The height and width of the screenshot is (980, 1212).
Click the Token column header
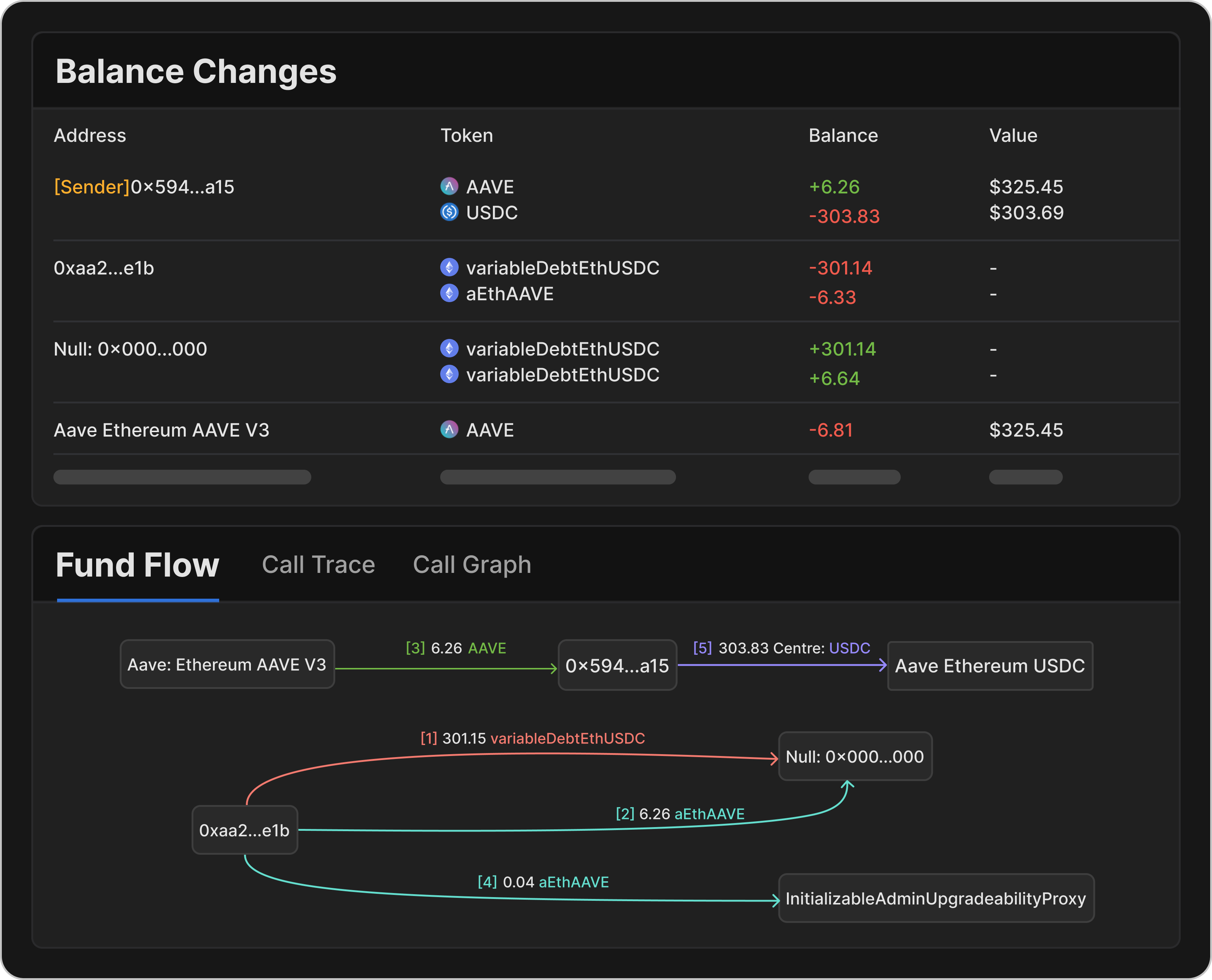(x=467, y=136)
